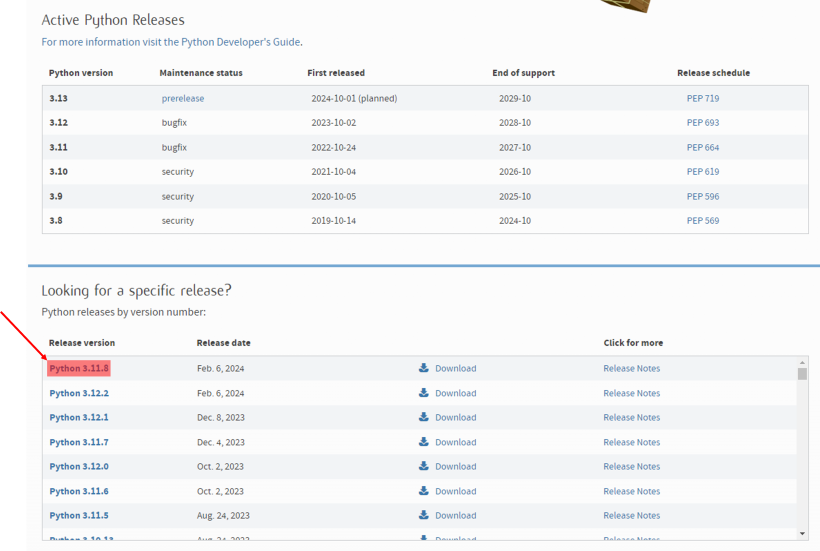Click the 'Dec. 4, 2023' release date
This screenshot has height=551, width=820.
point(221,442)
